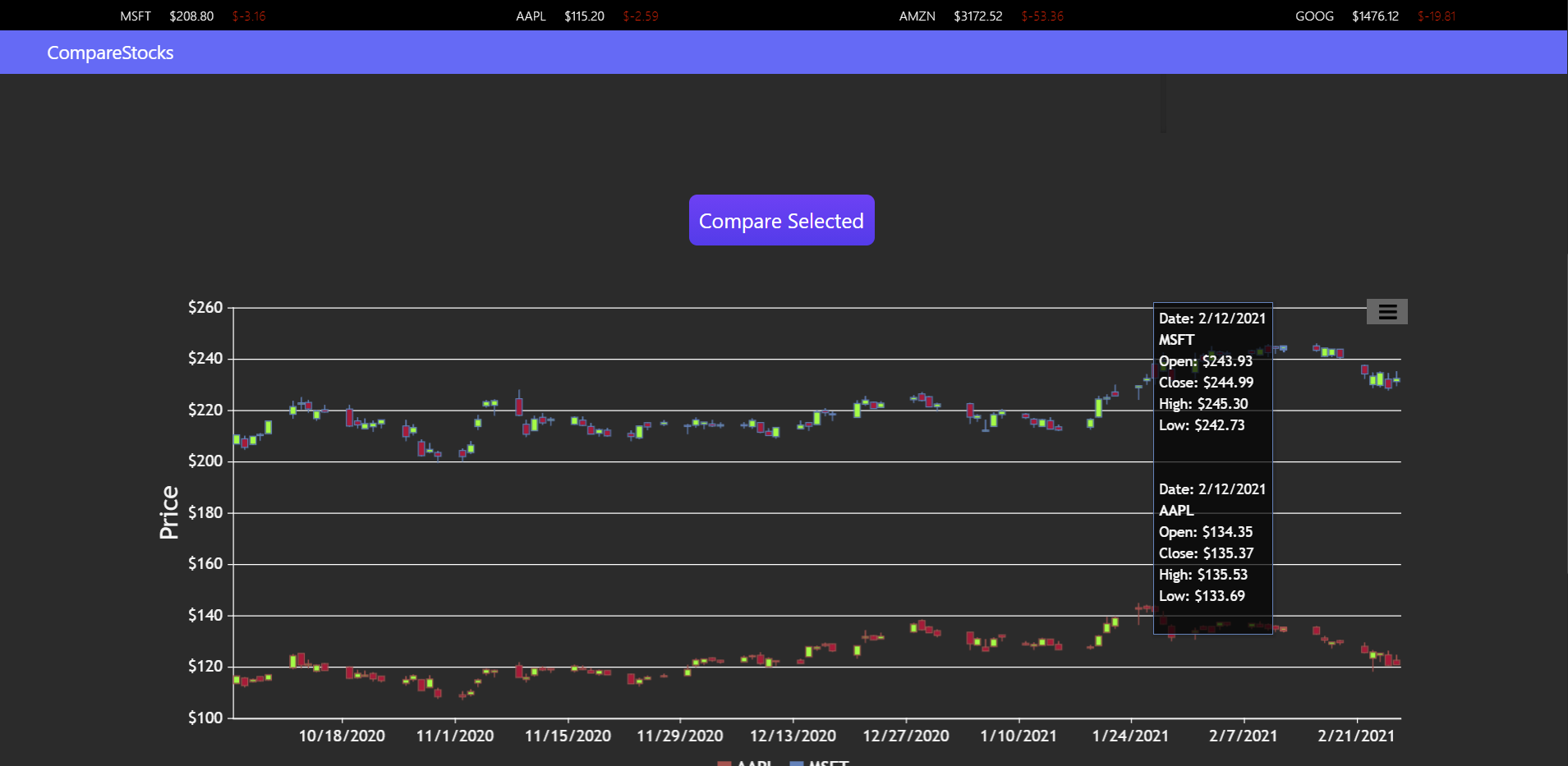Select the AAPL symbol in the top ticker
1568x766 pixels.
(x=531, y=16)
